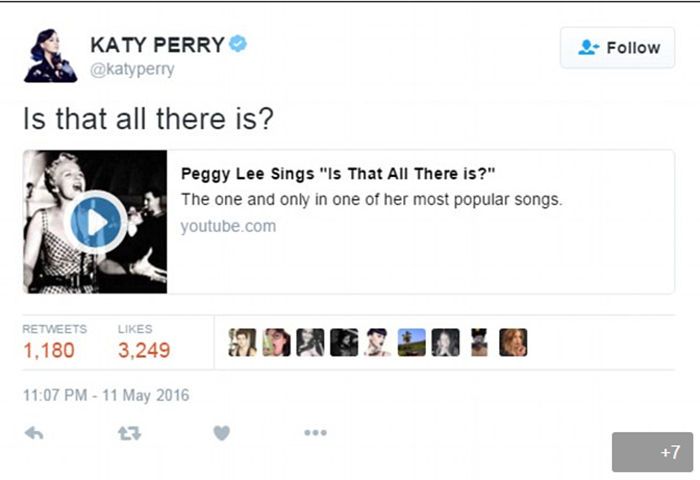700x480 pixels.
Task: Play the Peggy Lee video
Action: [95, 222]
